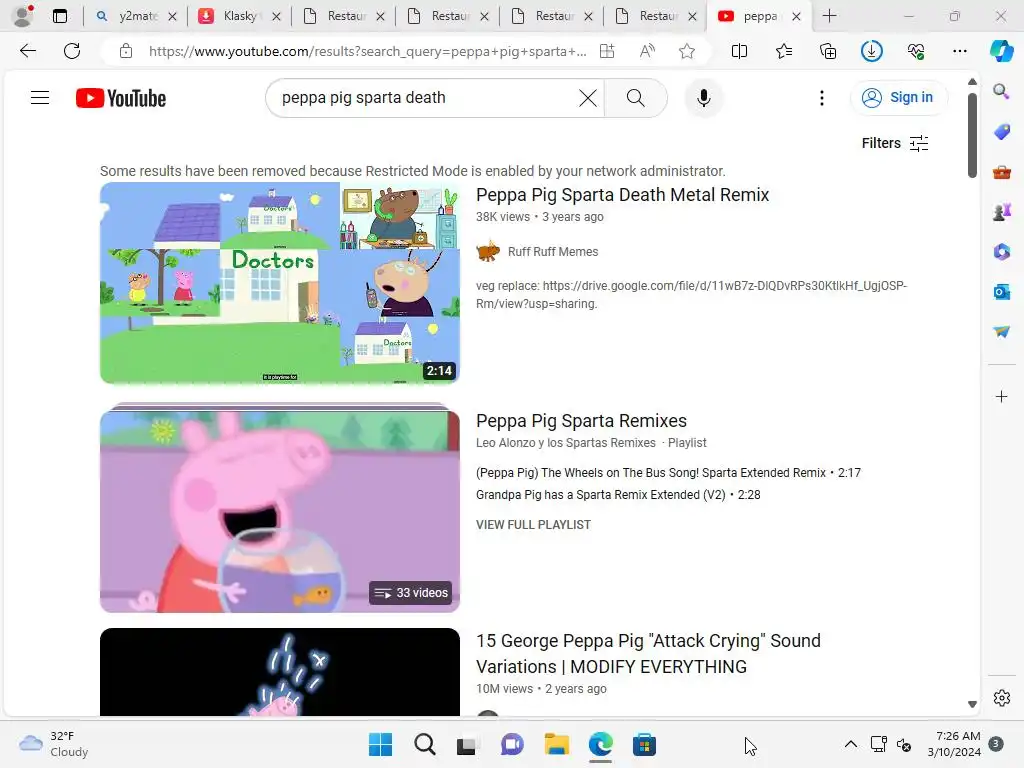Open a new browser tab

(x=829, y=16)
